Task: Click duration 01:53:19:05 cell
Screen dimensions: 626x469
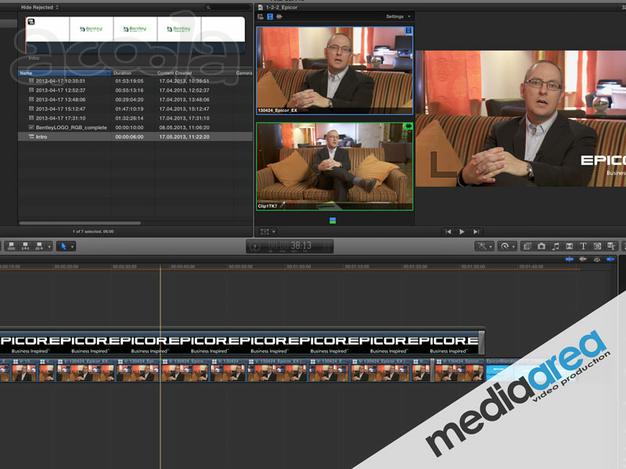Action: (x=129, y=81)
